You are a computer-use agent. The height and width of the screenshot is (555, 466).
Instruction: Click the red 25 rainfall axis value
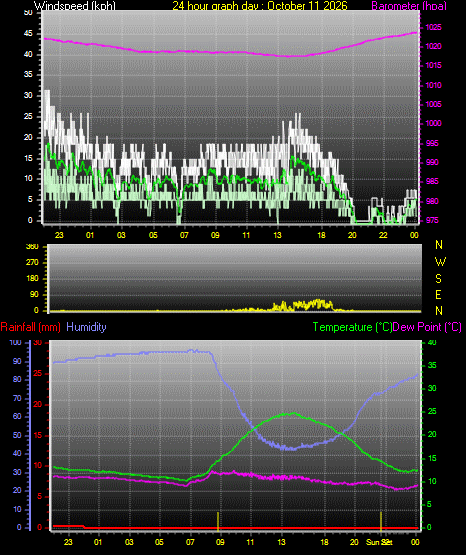point(38,374)
